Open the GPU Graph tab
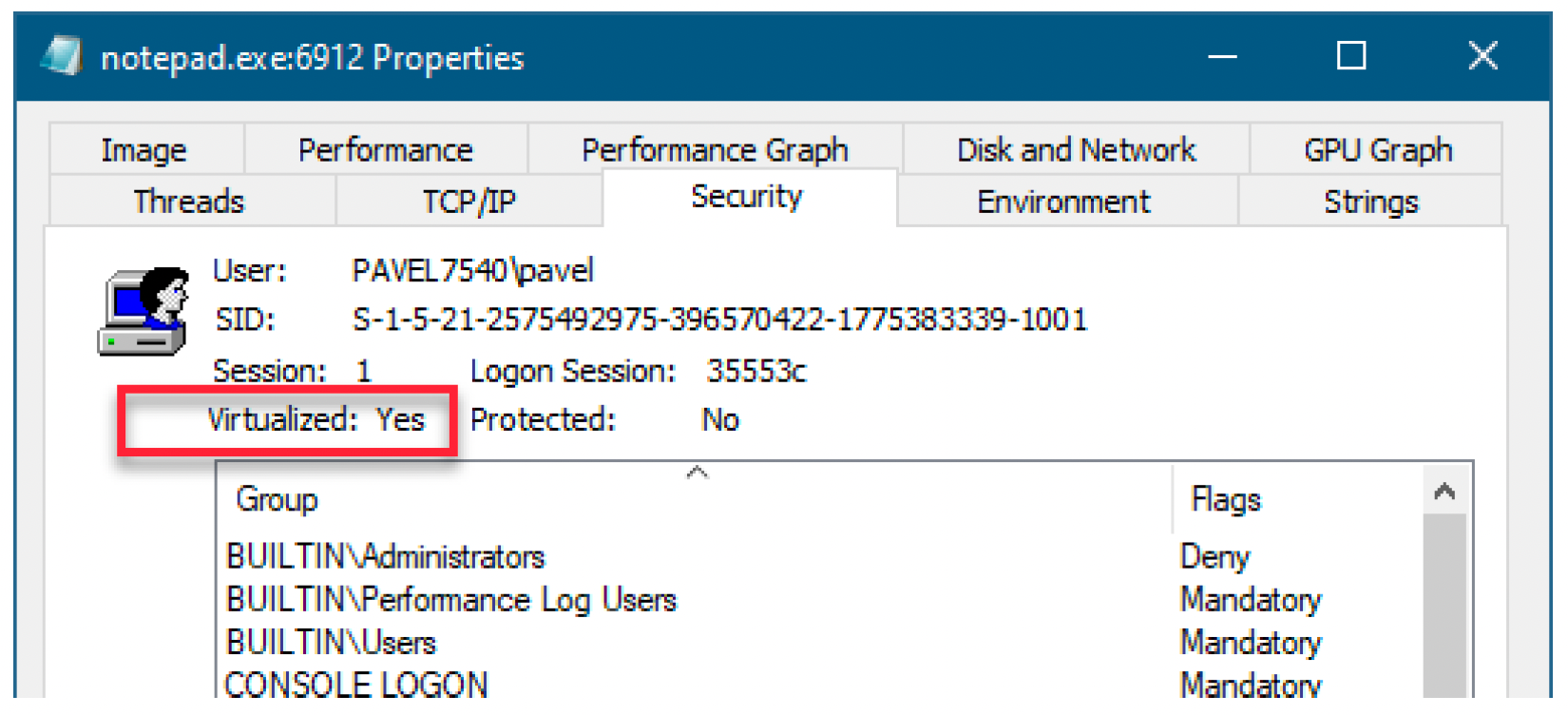The height and width of the screenshot is (715, 1568). 1377,149
